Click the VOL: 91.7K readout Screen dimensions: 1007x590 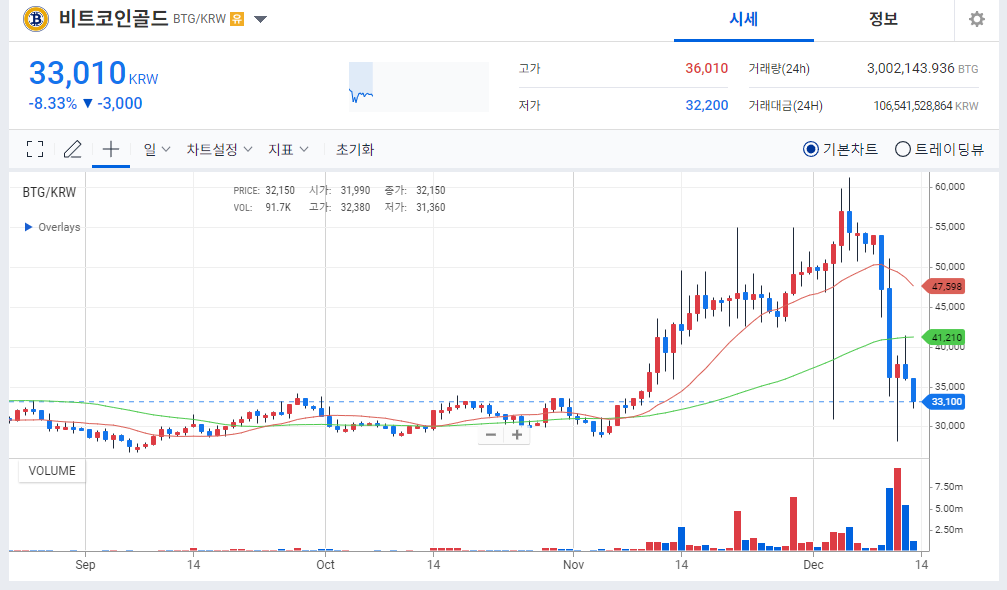coord(262,207)
